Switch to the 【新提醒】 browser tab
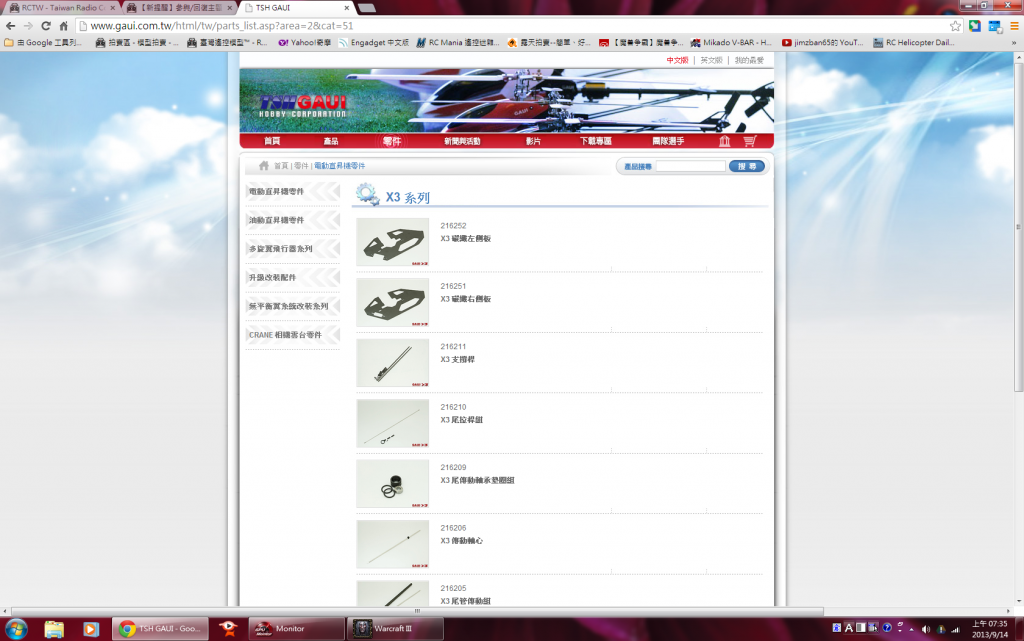The height and width of the screenshot is (641, 1024). pyautogui.click(x=180, y=8)
